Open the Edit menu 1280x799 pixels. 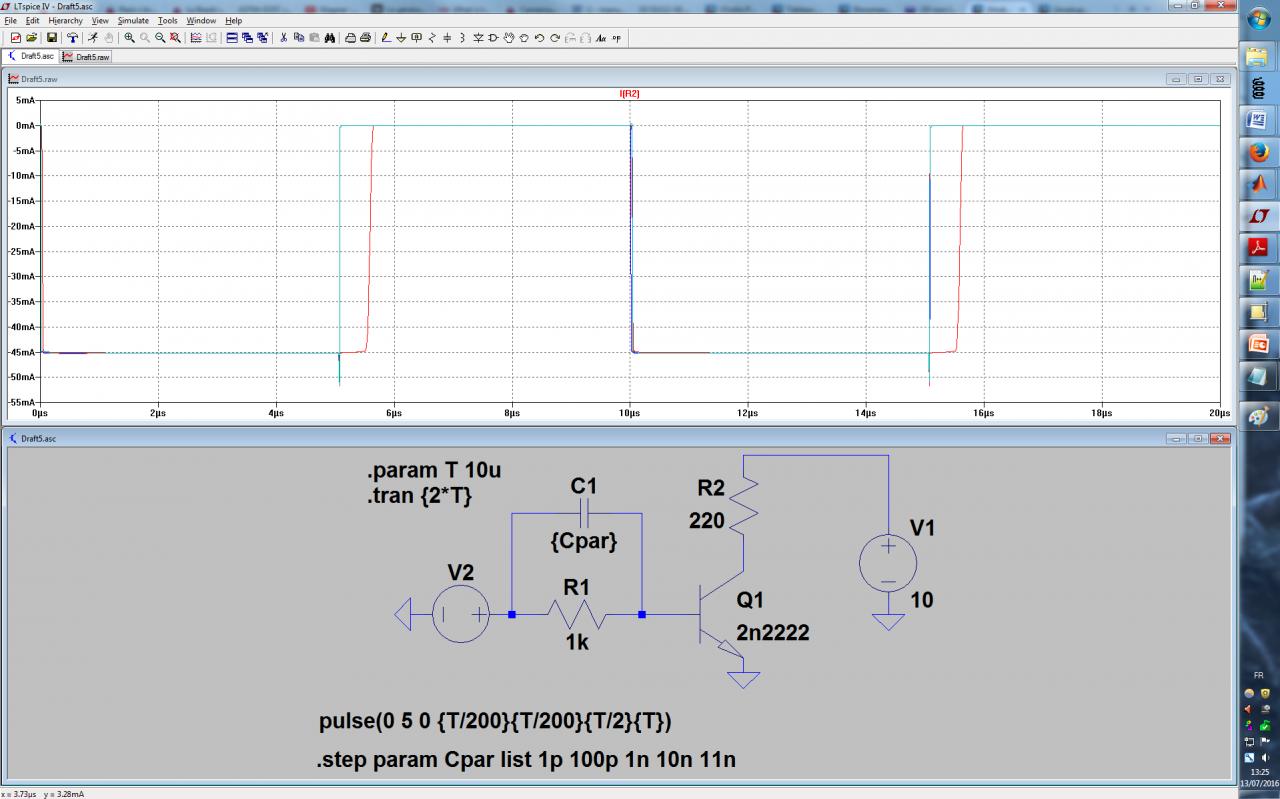click(x=33, y=20)
